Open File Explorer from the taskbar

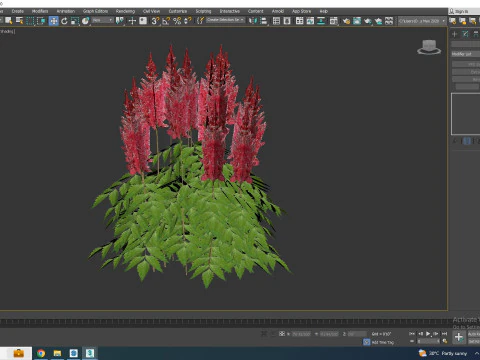point(57,353)
